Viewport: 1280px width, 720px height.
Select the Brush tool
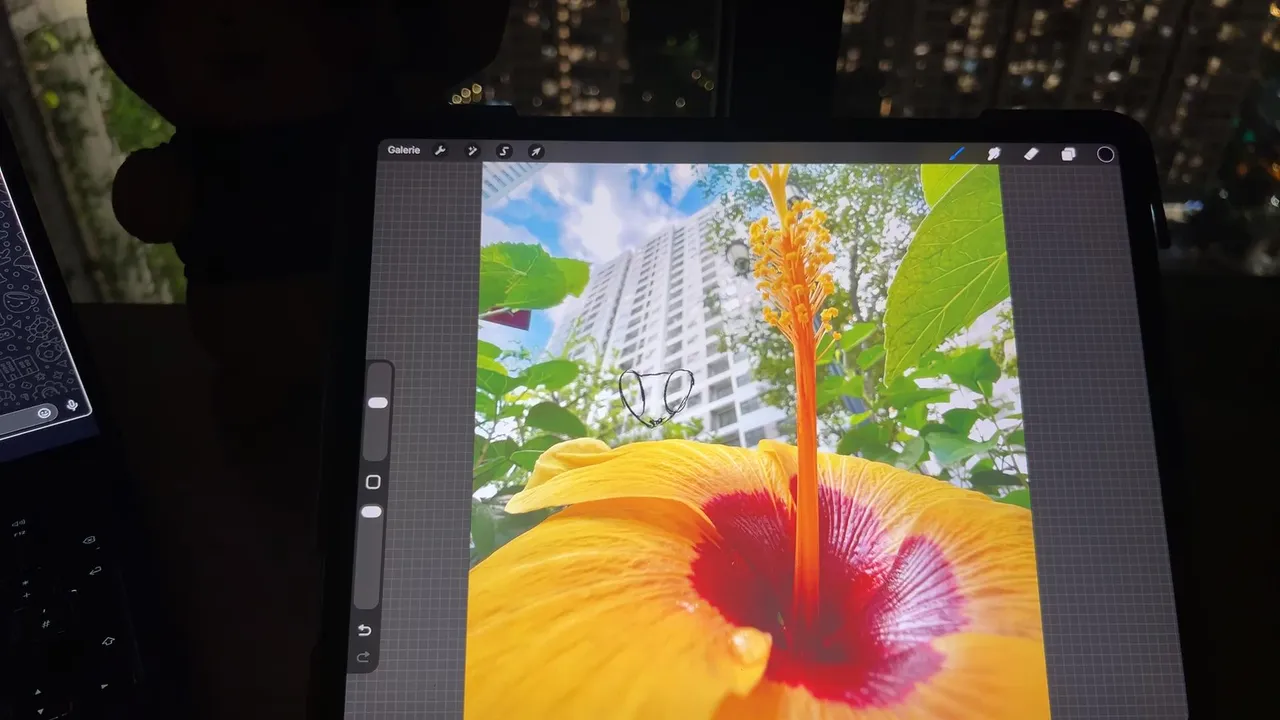point(956,154)
